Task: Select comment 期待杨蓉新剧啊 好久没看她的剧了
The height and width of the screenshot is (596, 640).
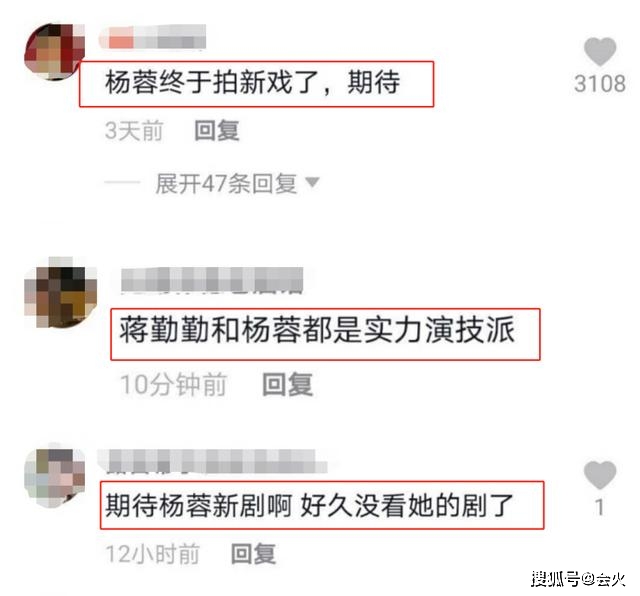Action: click(x=309, y=505)
